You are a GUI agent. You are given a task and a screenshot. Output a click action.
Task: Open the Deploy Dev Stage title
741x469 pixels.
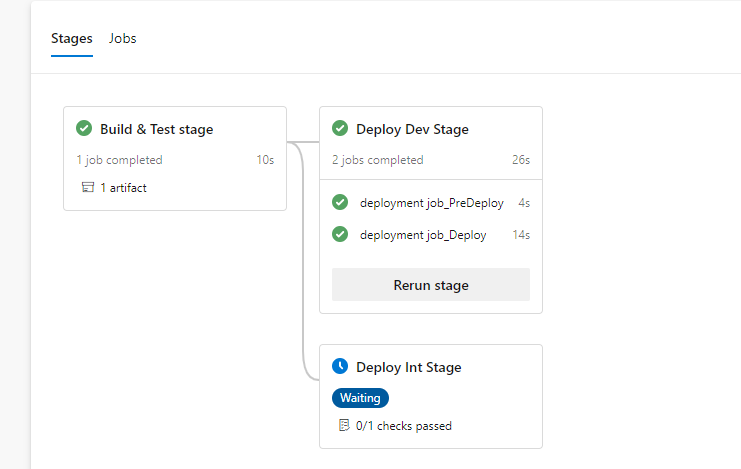[412, 129]
